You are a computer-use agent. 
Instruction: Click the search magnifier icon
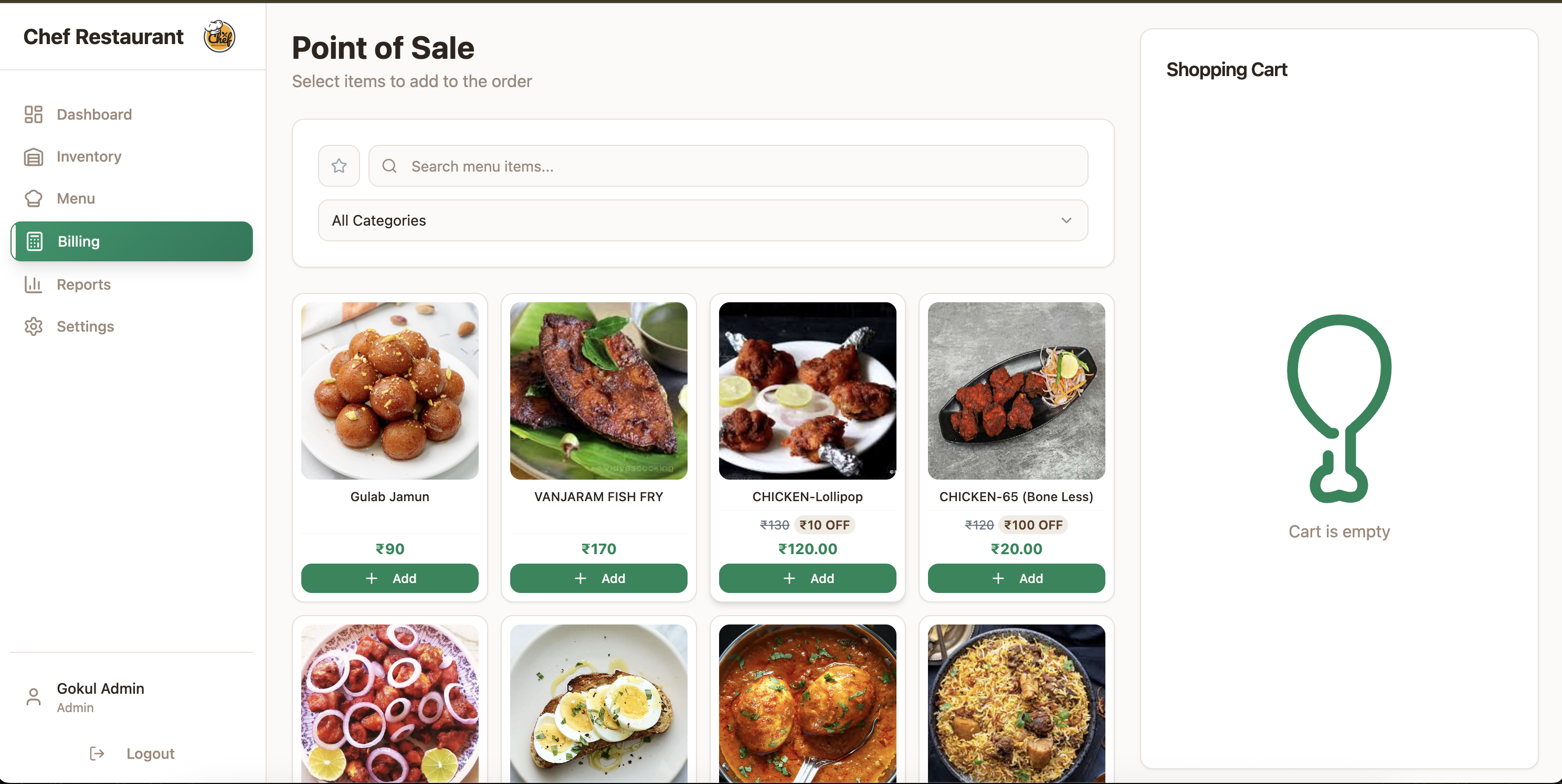[x=389, y=165]
